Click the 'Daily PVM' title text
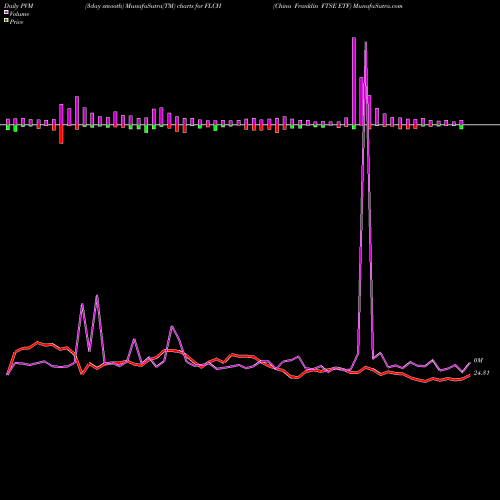The height and width of the screenshot is (500, 500). pos(19,6)
